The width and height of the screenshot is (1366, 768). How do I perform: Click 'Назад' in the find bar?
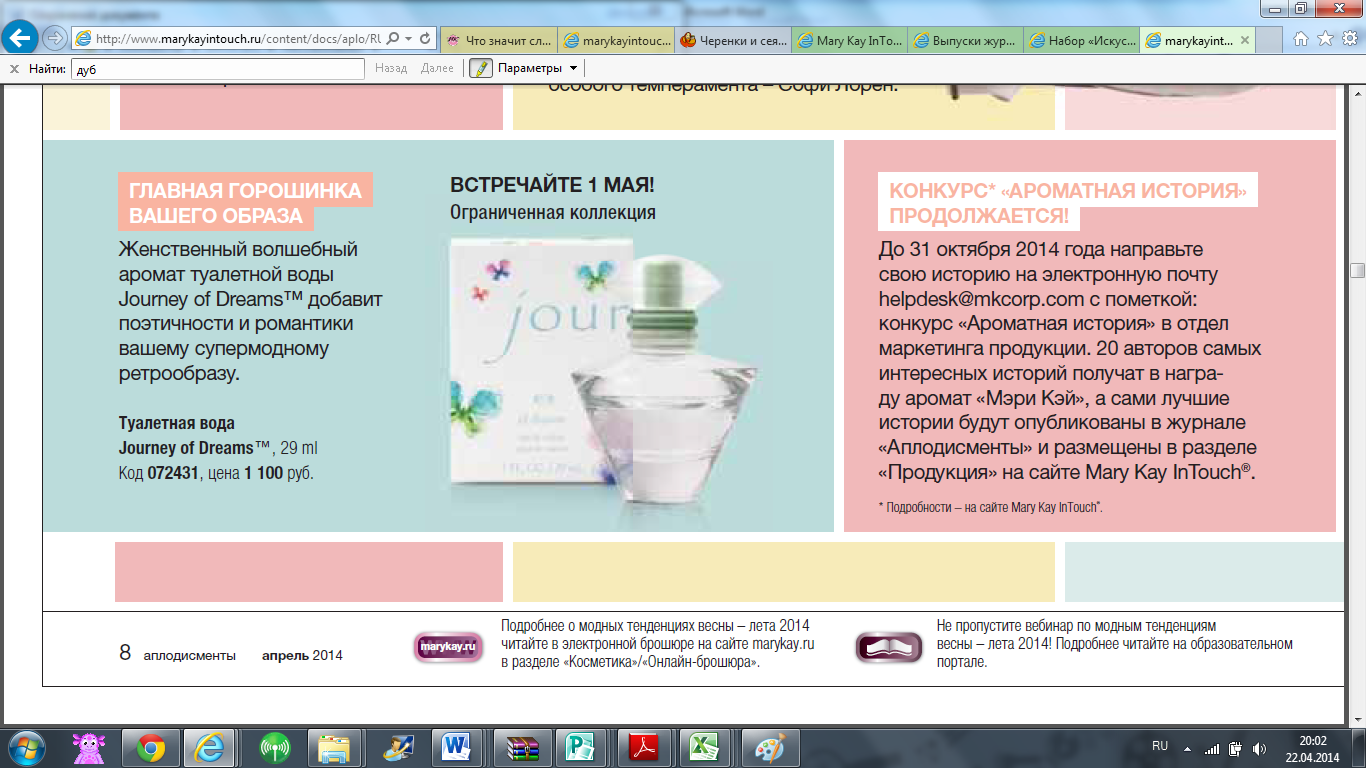point(391,68)
